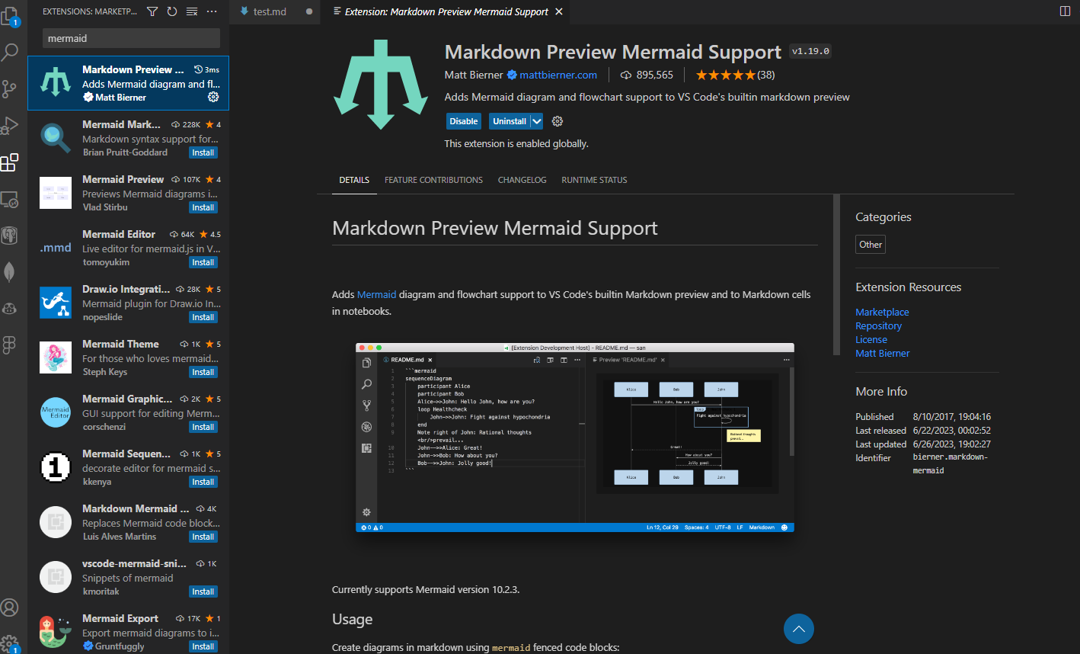Disable the Markdown Preview Mermaid Support extension
Image resolution: width=1080 pixels, height=654 pixels.
pos(463,121)
